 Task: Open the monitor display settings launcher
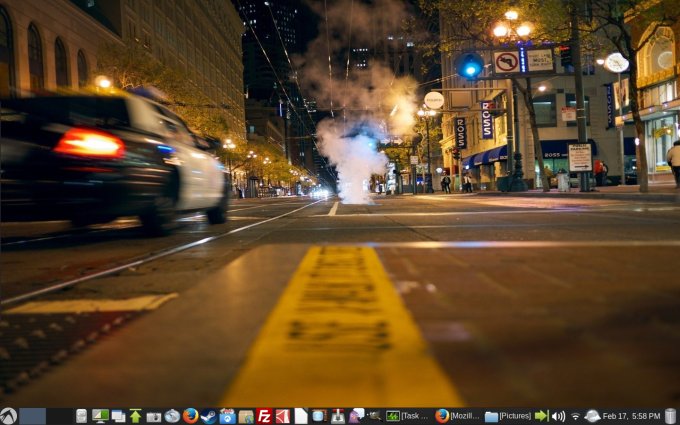100,416
